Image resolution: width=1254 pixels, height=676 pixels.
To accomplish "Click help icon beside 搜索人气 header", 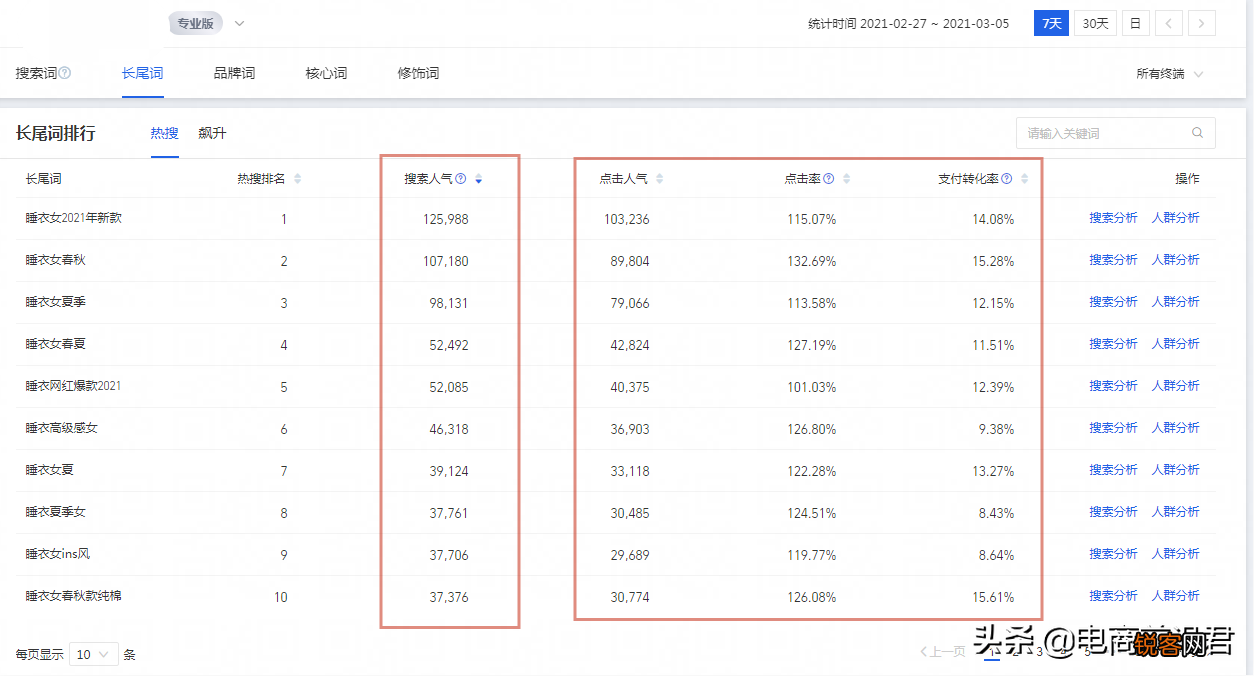I will [461, 179].
